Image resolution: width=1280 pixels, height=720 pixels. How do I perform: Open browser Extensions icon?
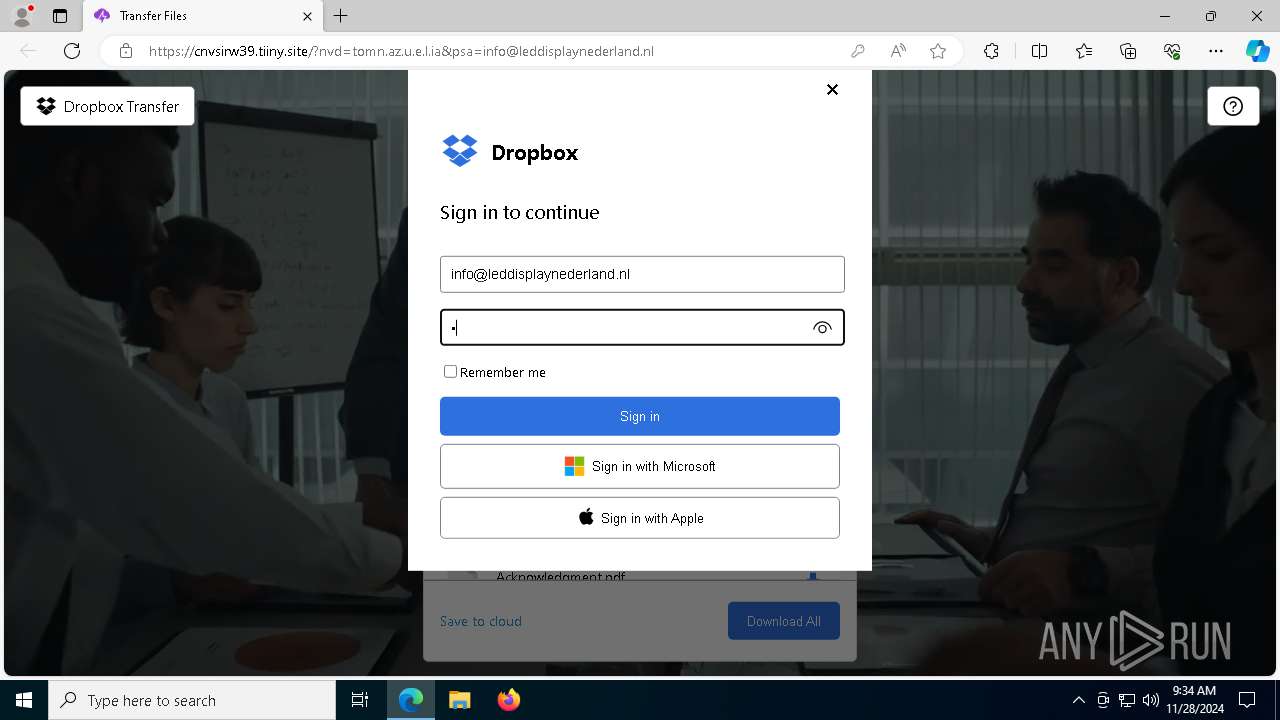click(991, 51)
